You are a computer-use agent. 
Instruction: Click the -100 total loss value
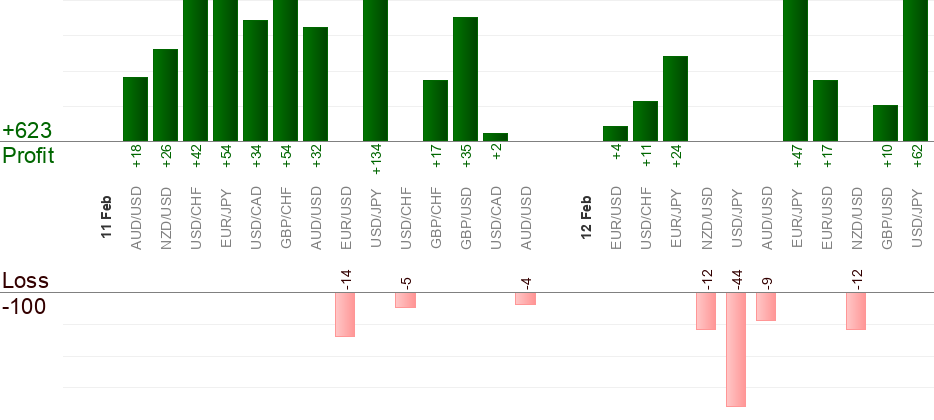pos(24,306)
